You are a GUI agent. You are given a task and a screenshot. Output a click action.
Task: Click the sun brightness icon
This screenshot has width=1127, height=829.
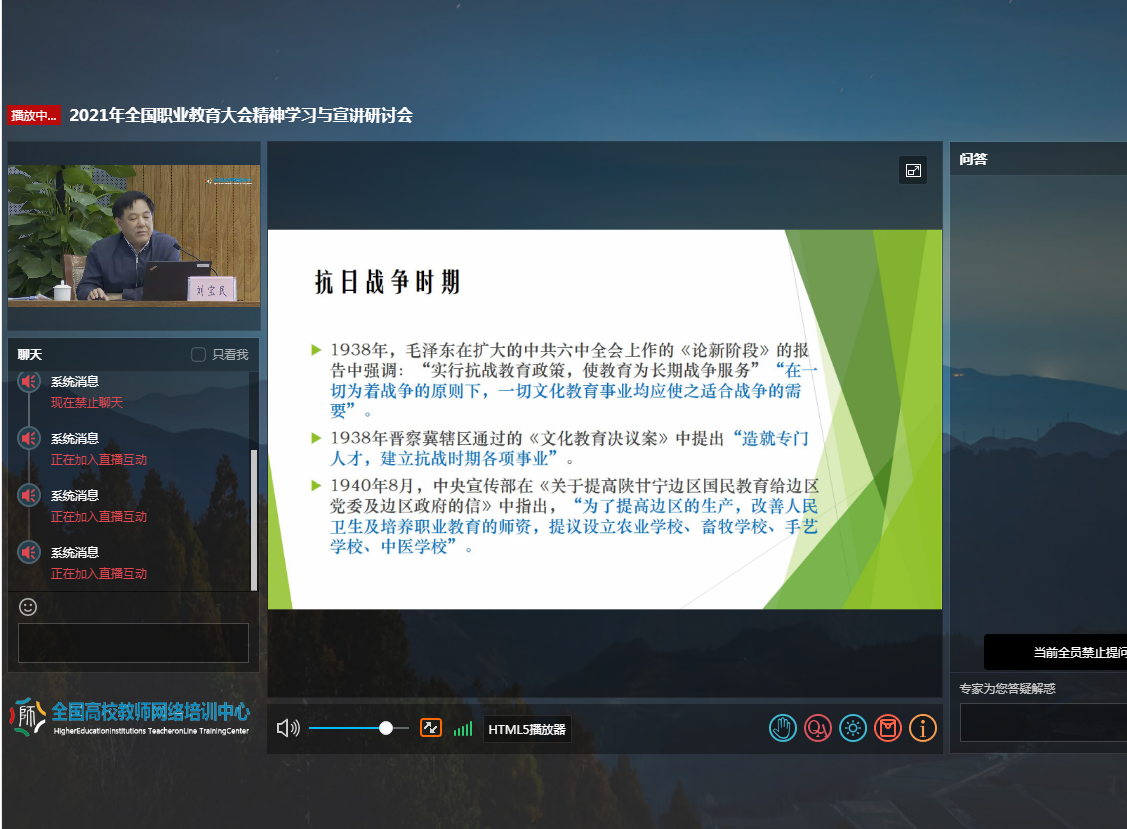[853, 728]
